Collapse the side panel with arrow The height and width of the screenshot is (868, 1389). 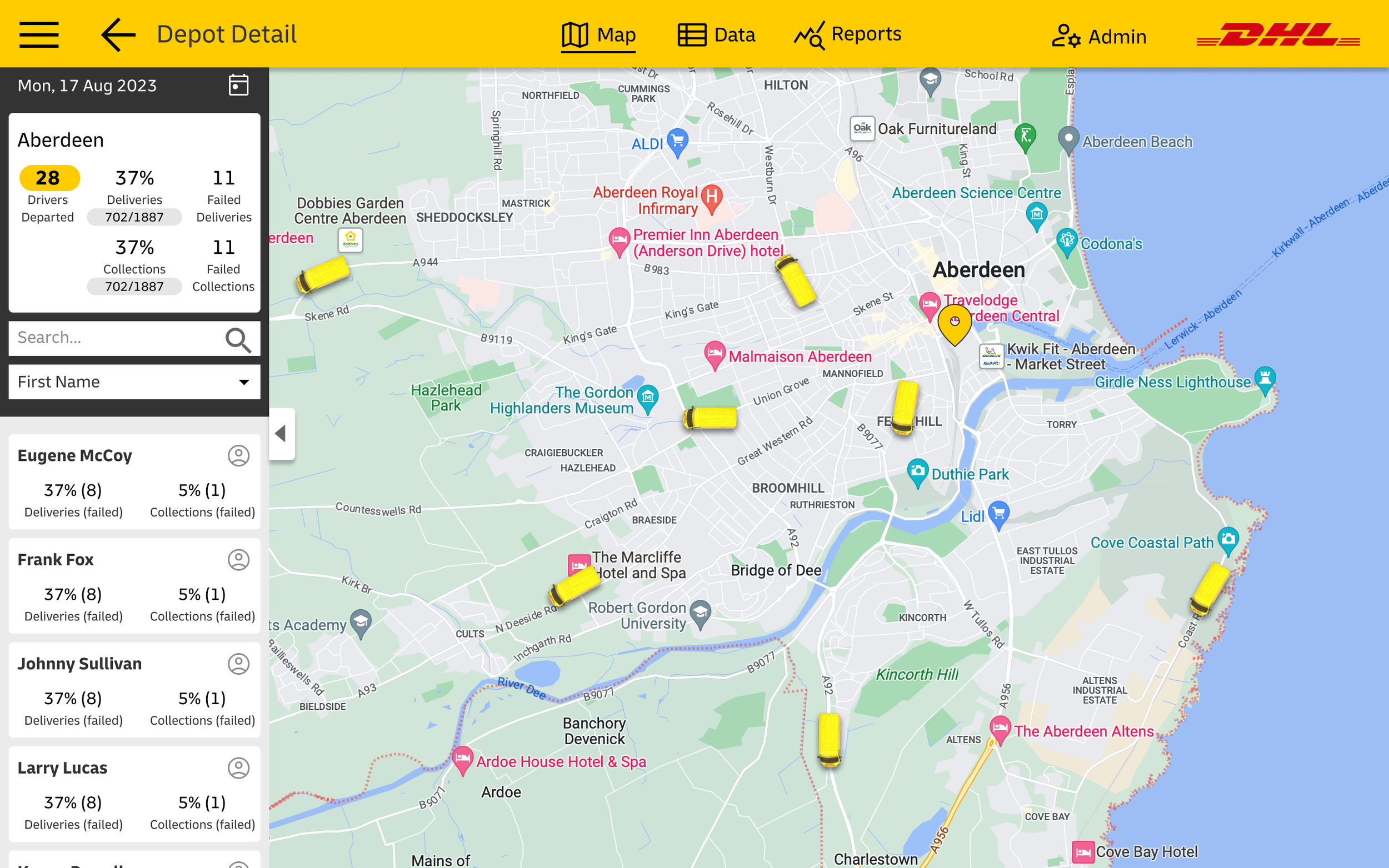click(281, 433)
